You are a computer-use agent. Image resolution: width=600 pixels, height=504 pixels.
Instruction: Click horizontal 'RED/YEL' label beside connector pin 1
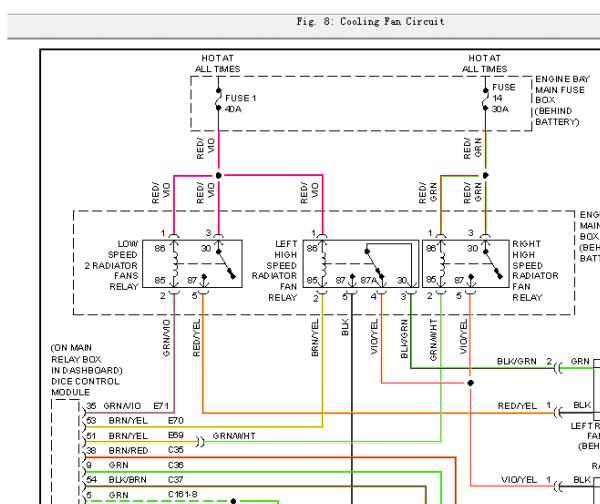pyautogui.click(x=517, y=406)
